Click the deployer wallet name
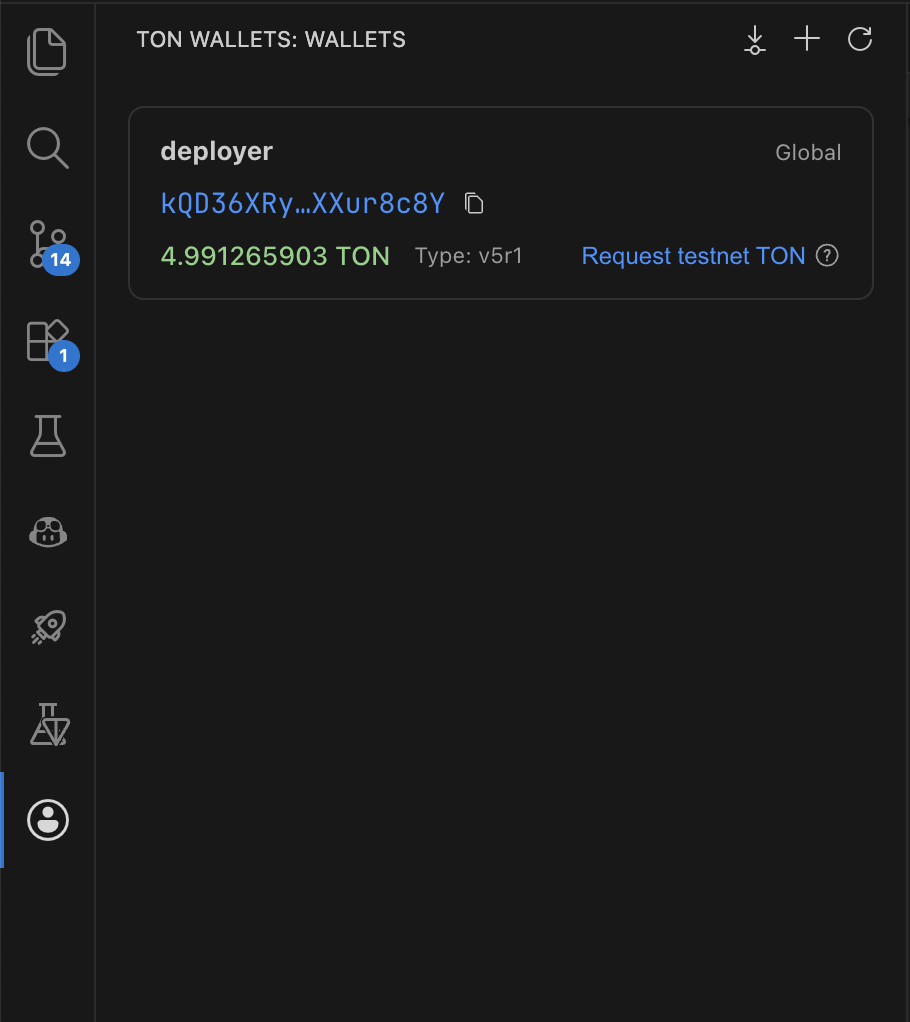This screenshot has height=1022, width=910. click(216, 152)
